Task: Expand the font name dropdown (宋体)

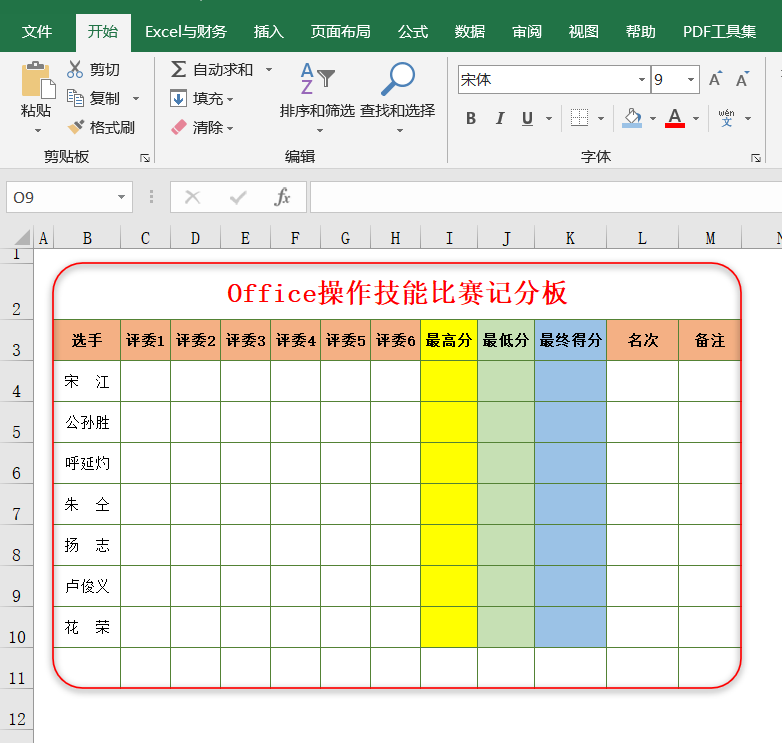Action: [641, 80]
